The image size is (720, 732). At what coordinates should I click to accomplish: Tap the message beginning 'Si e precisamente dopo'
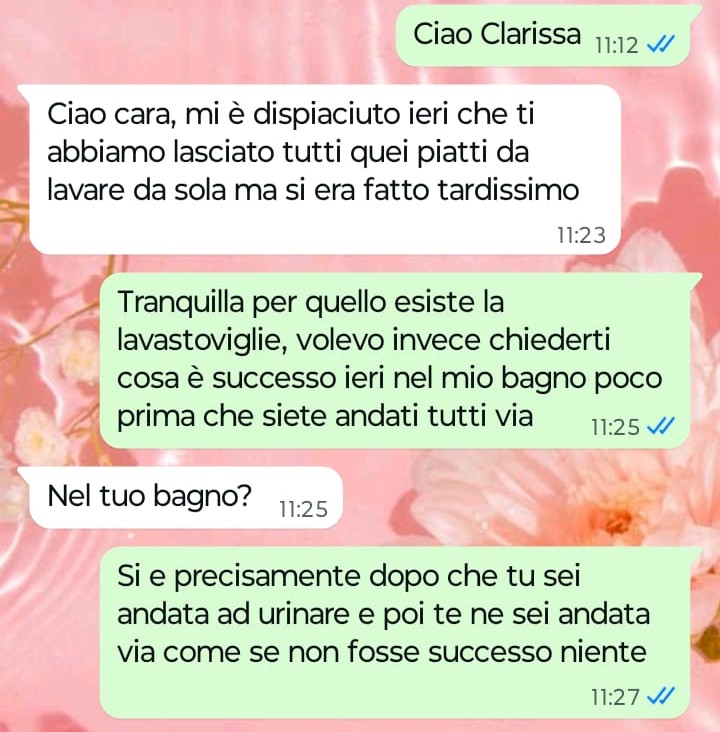point(395,633)
